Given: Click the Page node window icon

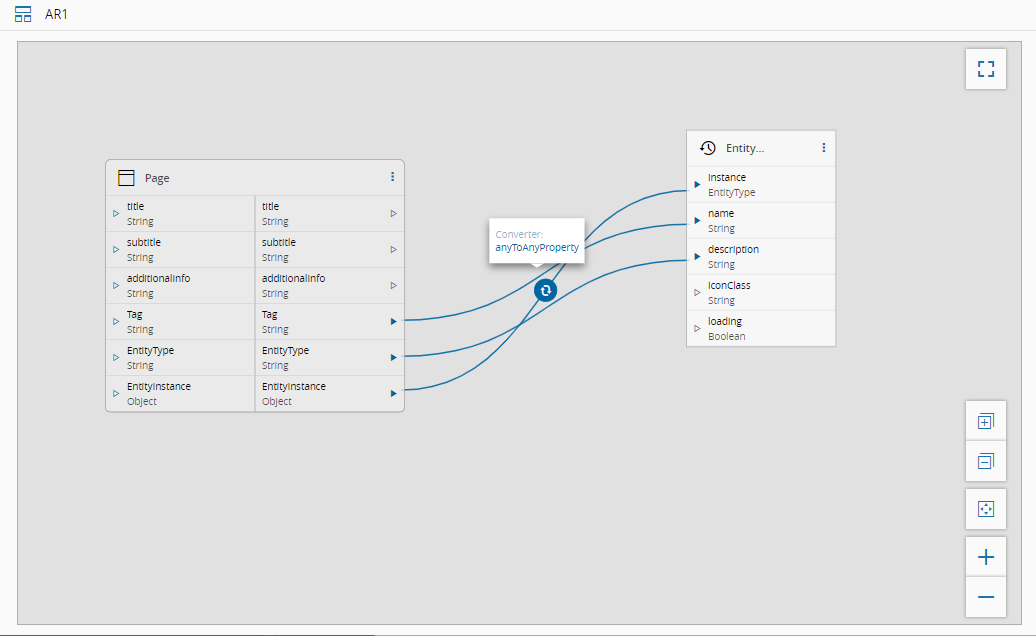Looking at the screenshot, I should pos(126,178).
